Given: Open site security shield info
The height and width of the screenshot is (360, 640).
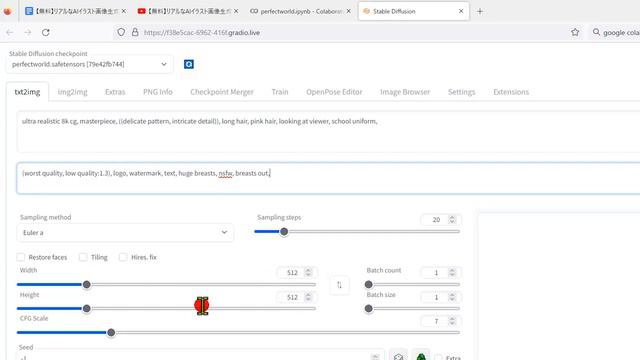Looking at the screenshot, I should 121,32.
